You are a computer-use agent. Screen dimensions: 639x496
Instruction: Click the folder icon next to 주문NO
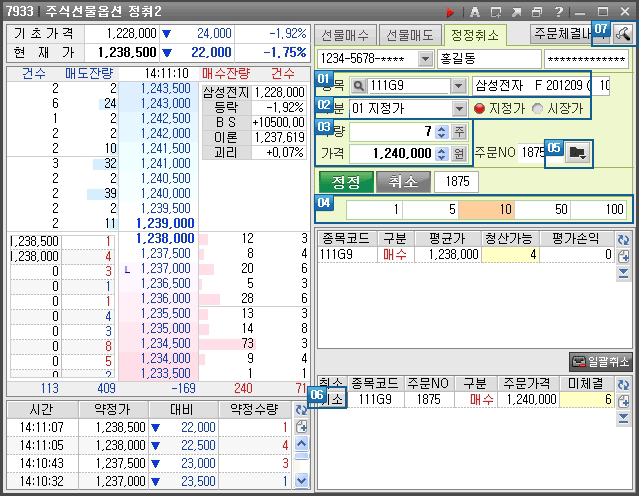[x=577, y=153]
